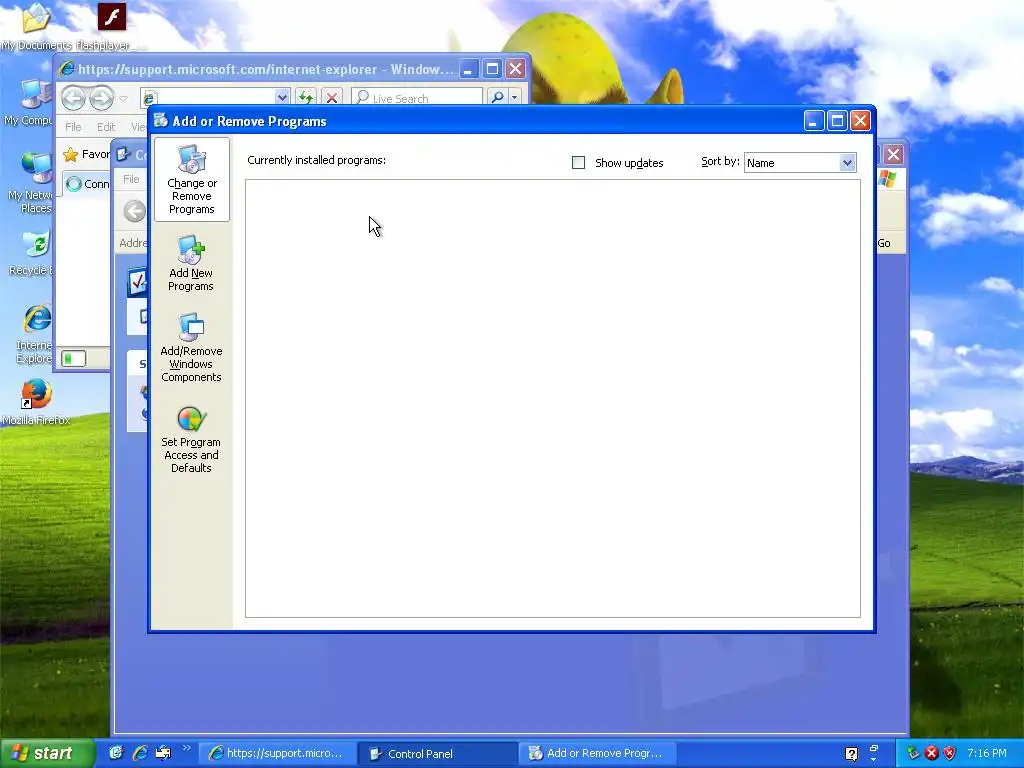Image resolution: width=1024 pixels, height=768 pixels.
Task: Click red security shield tray icon
Action: [x=950, y=753]
